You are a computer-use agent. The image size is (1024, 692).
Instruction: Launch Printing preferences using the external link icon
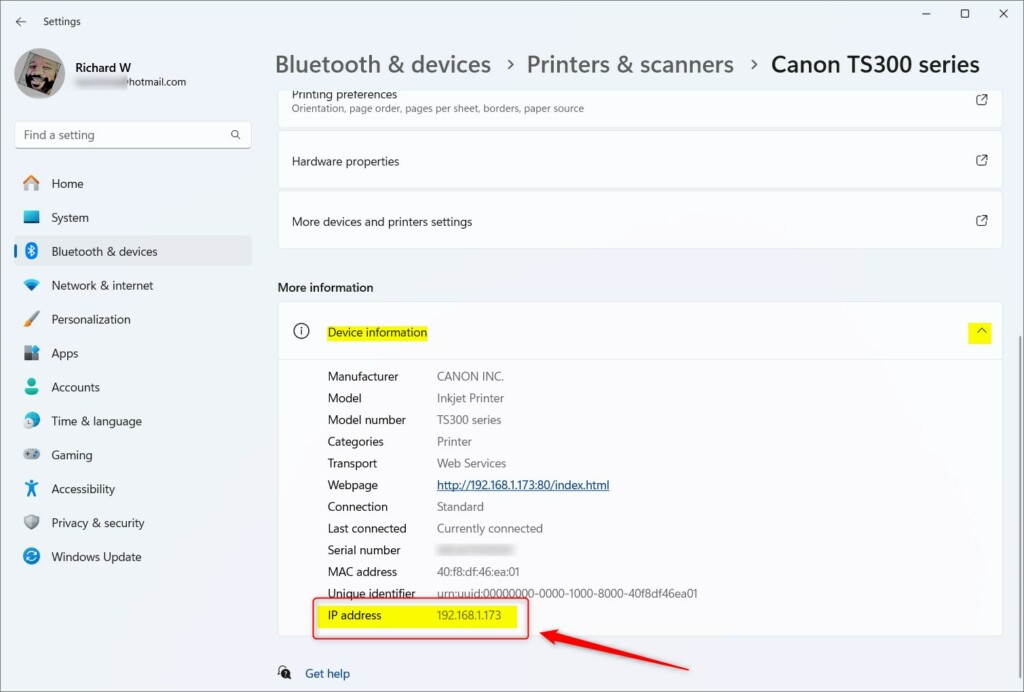click(981, 100)
